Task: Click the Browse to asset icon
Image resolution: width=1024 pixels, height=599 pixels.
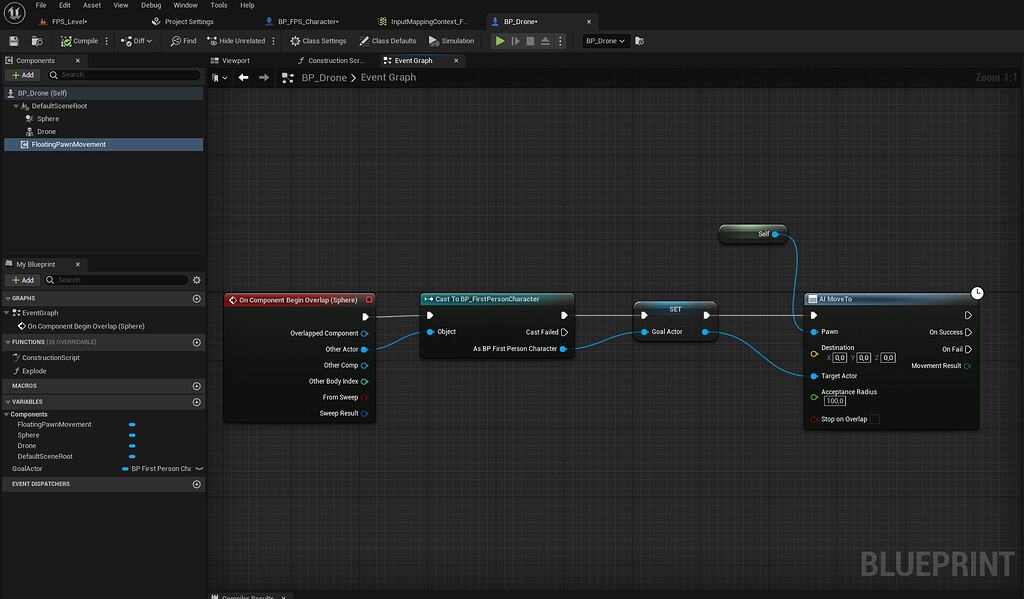Action: click(36, 40)
